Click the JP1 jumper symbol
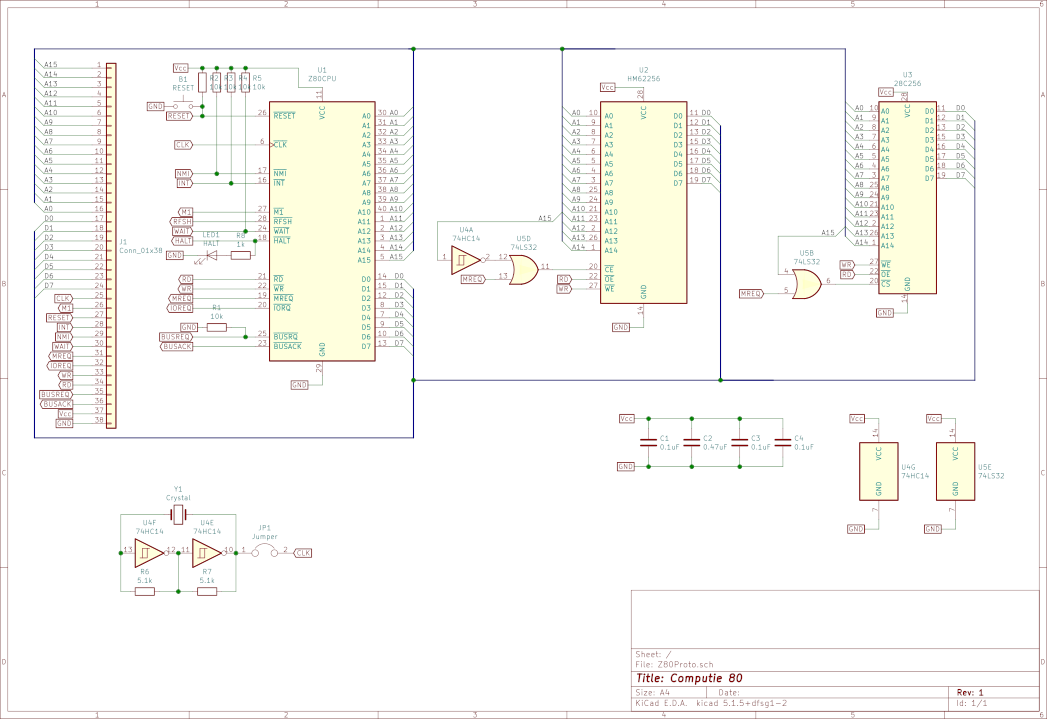The image size is (1047, 719). point(264,551)
